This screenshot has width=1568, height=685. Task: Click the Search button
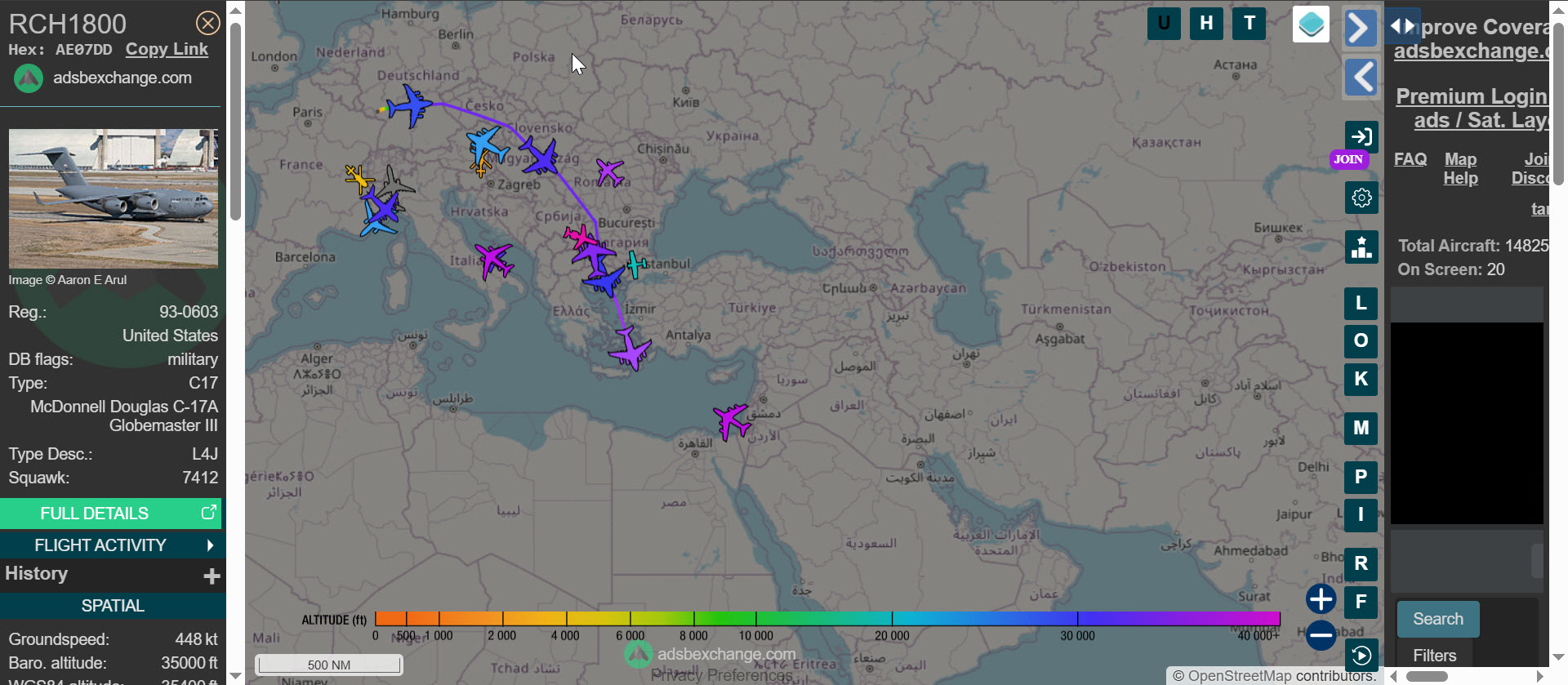1438,619
